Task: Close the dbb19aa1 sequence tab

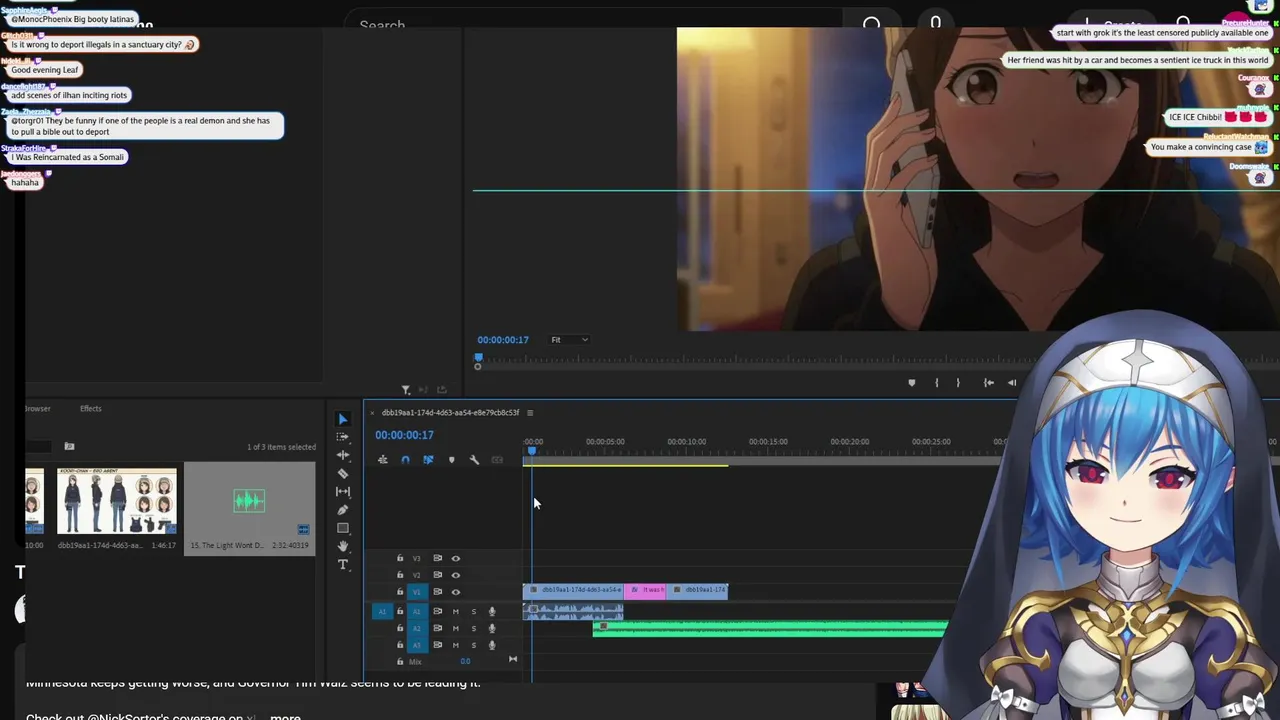Action: click(x=372, y=413)
